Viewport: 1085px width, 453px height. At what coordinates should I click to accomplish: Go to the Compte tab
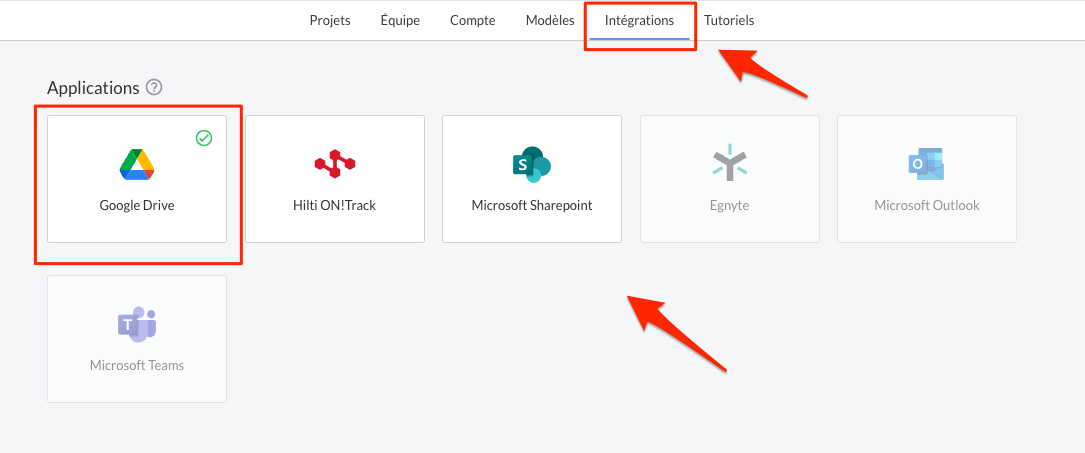pos(473,20)
